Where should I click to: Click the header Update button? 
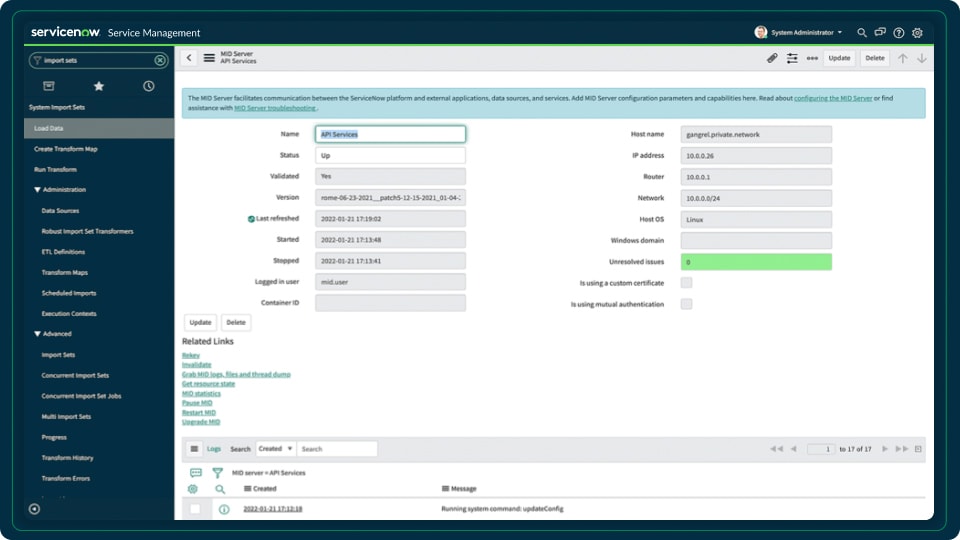[x=839, y=58]
